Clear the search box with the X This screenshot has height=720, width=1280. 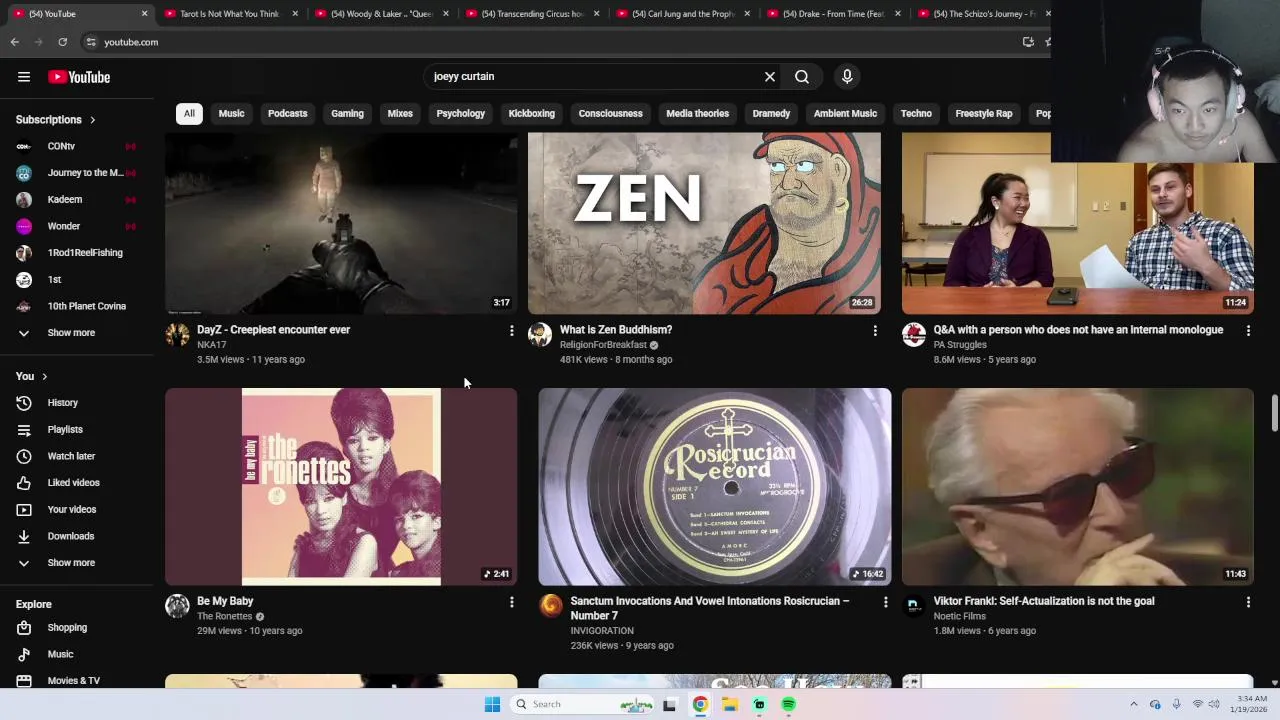tap(770, 77)
